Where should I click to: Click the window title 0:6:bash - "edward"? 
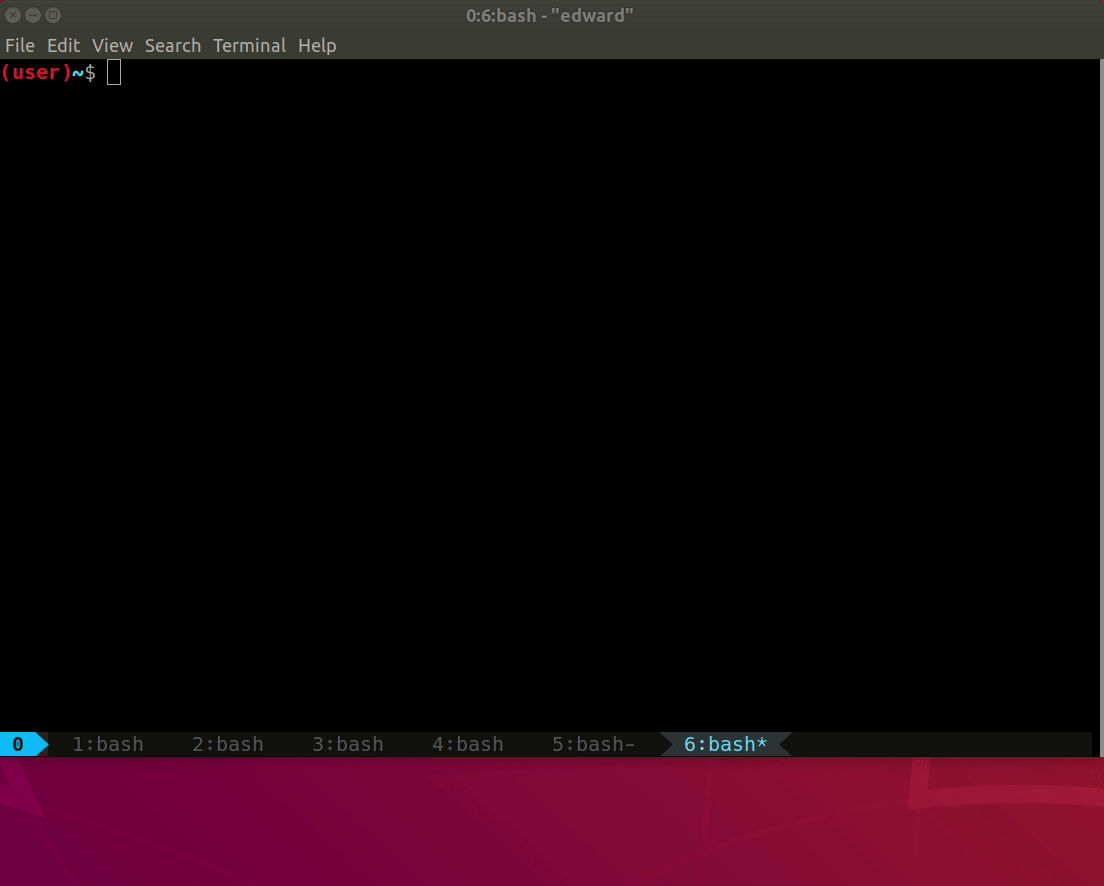click(550, 15)
